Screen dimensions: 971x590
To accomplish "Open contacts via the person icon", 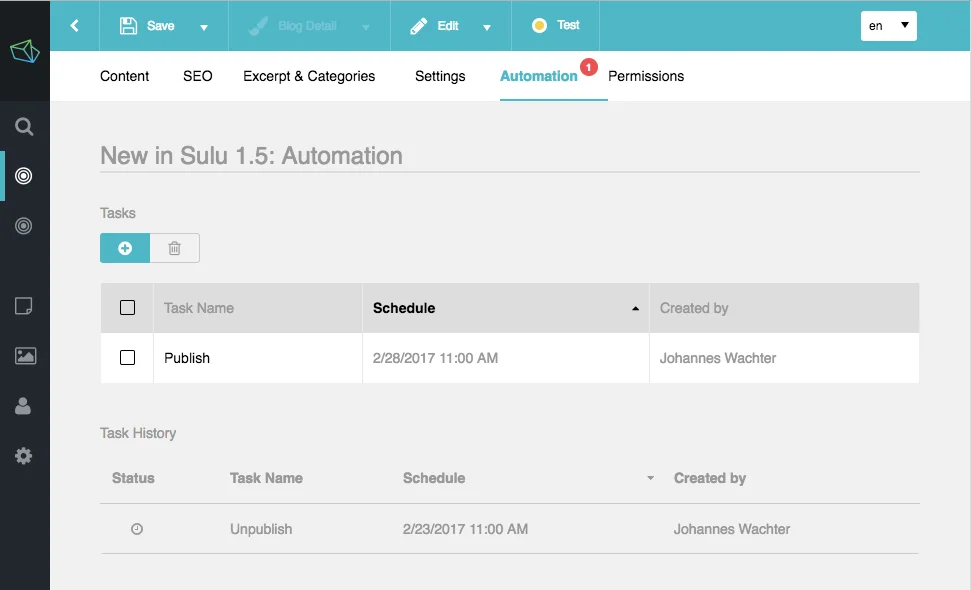I will (x=24, y=406).
